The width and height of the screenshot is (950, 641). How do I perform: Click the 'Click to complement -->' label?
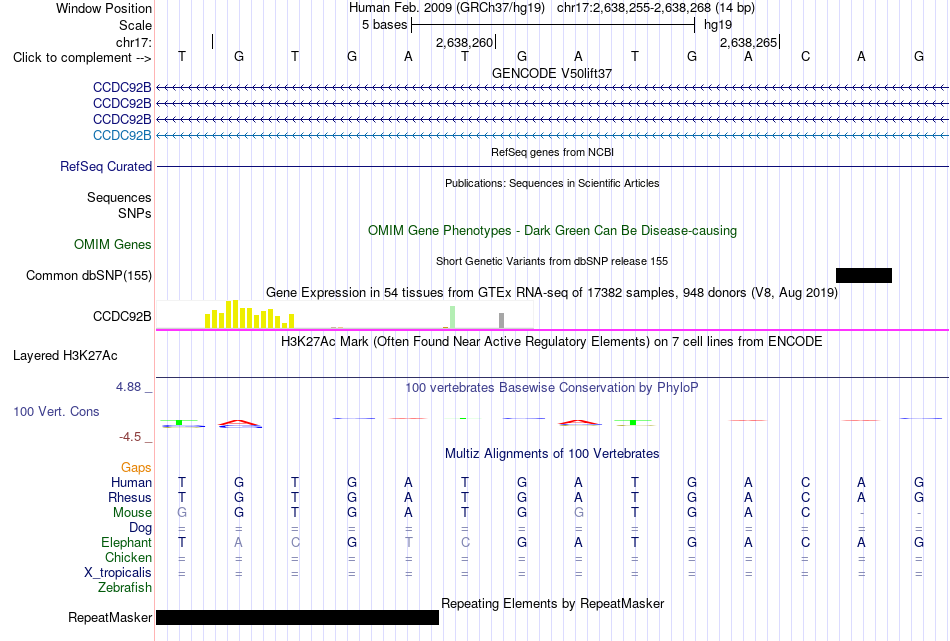[x=82, y=58]
